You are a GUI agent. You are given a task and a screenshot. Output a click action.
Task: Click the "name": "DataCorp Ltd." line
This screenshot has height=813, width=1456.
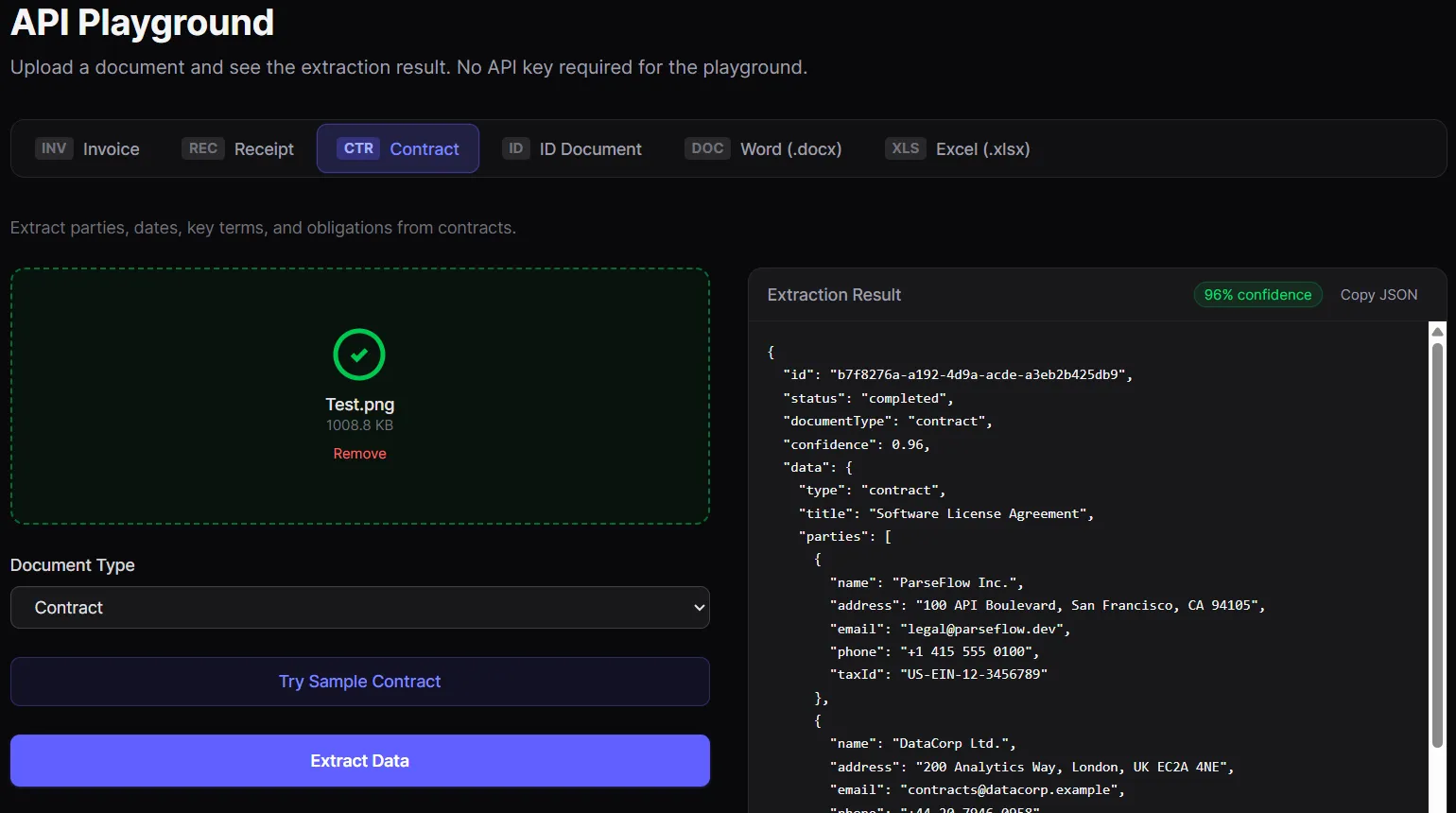[x=923, y=744]
